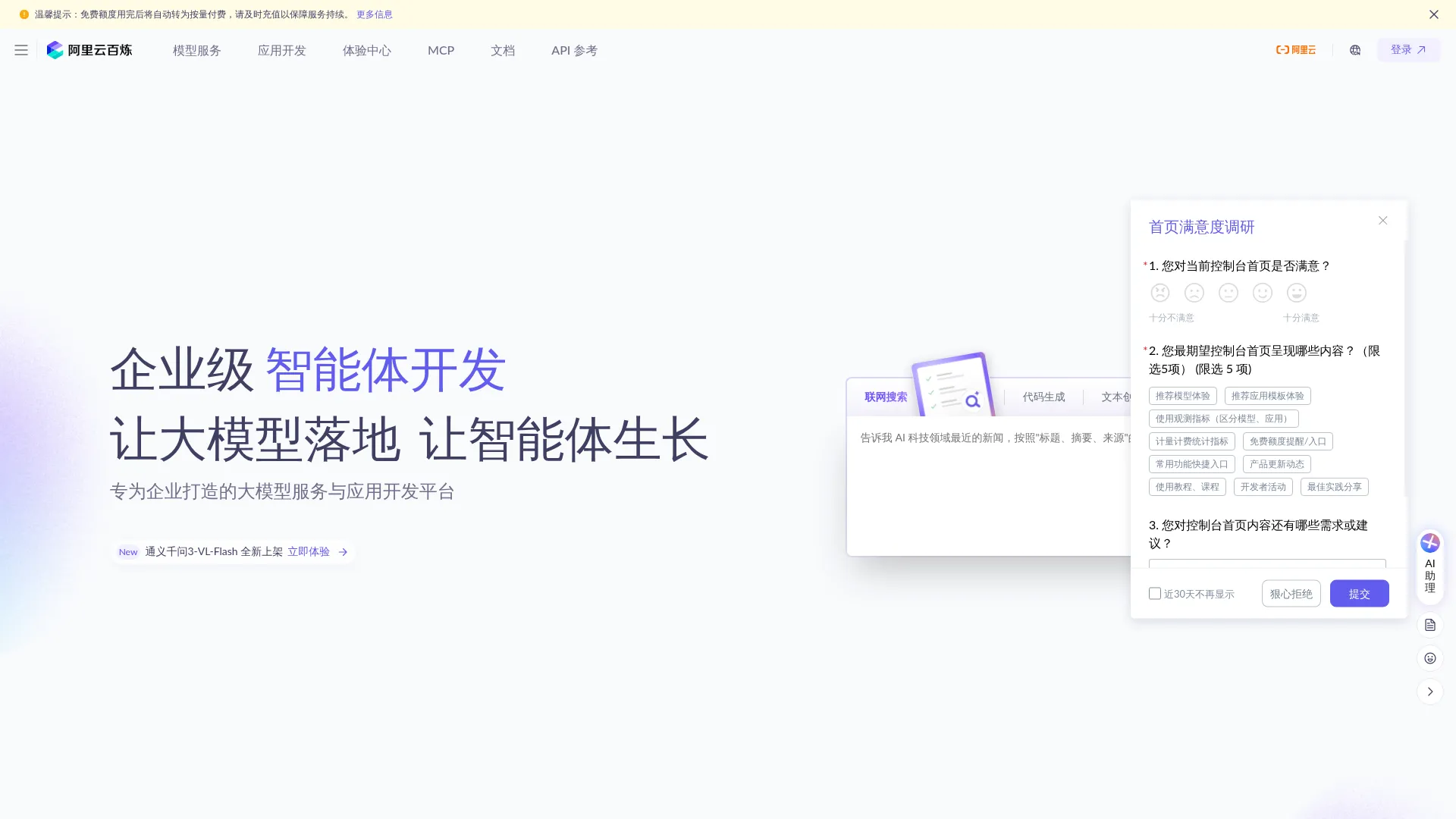The height and width of the screenshot is (819, 1456).
Task: Check the 近30天不再显示 checkbox
Action: click(x=1155, y=593)
